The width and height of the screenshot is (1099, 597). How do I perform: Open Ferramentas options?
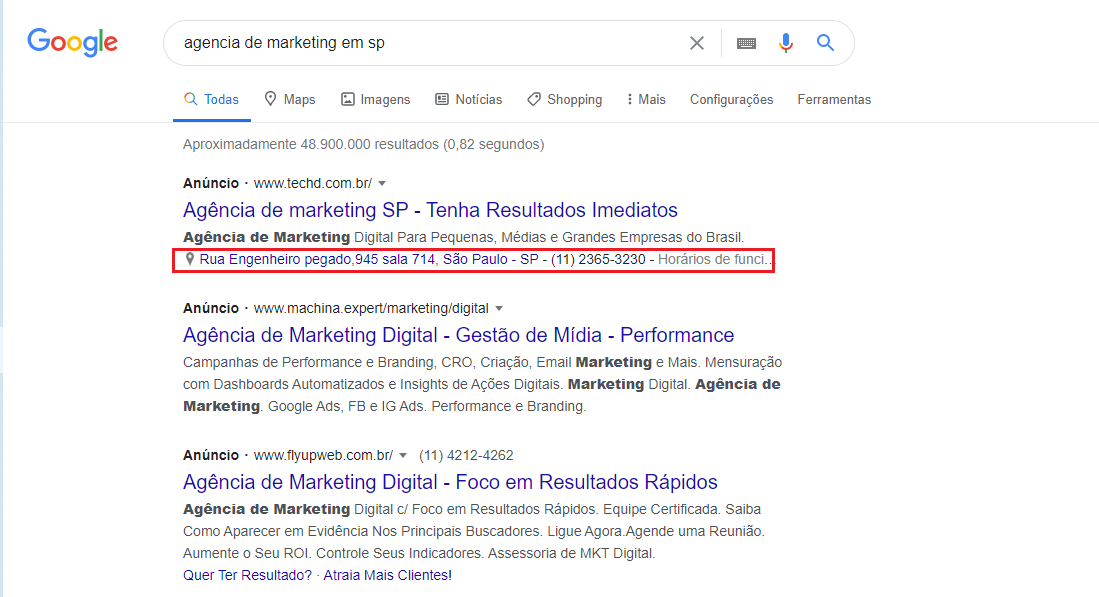click(x=834, y=100)
